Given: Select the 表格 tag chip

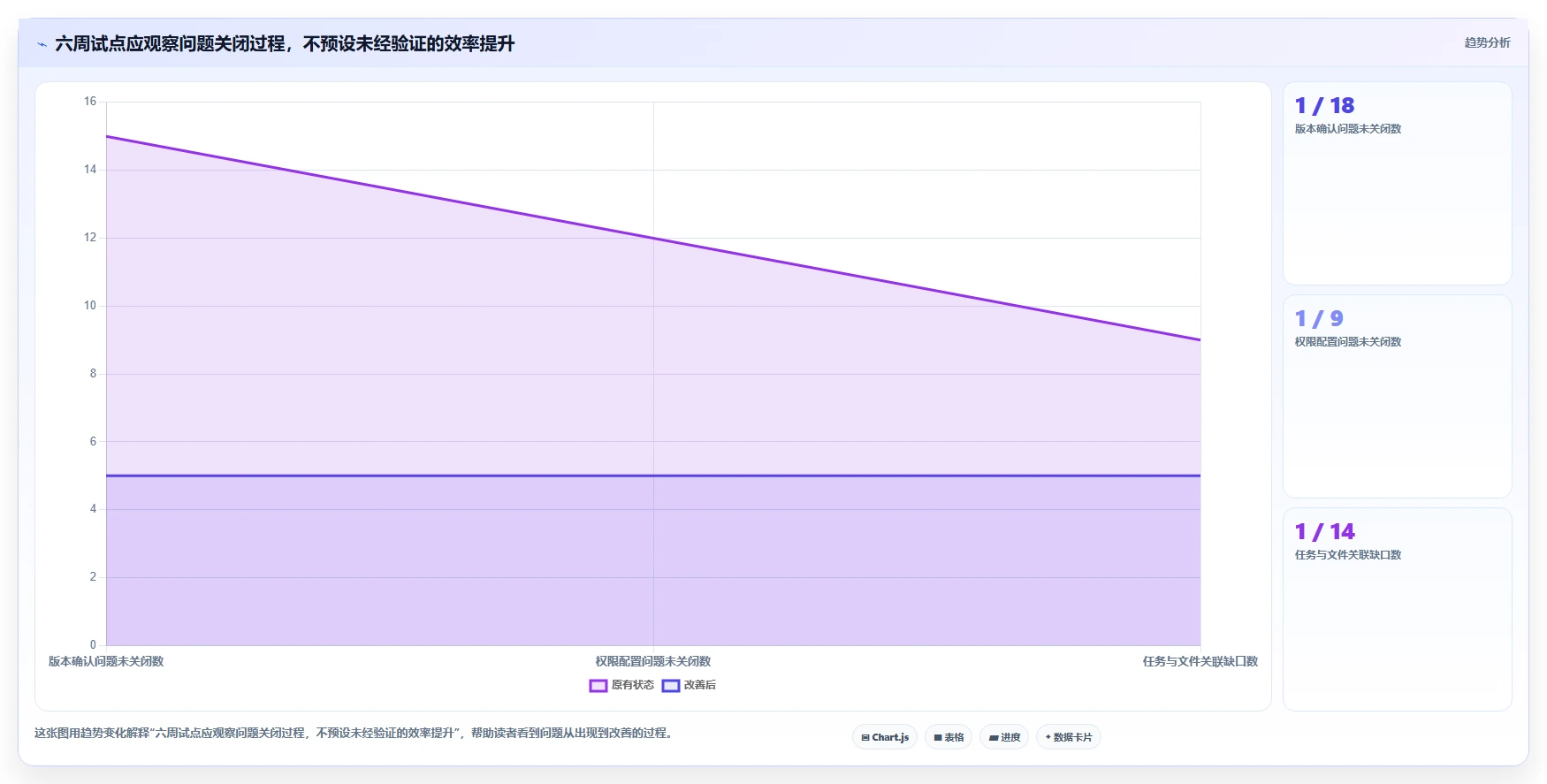Looking at the screenshot, I should 949,737.
